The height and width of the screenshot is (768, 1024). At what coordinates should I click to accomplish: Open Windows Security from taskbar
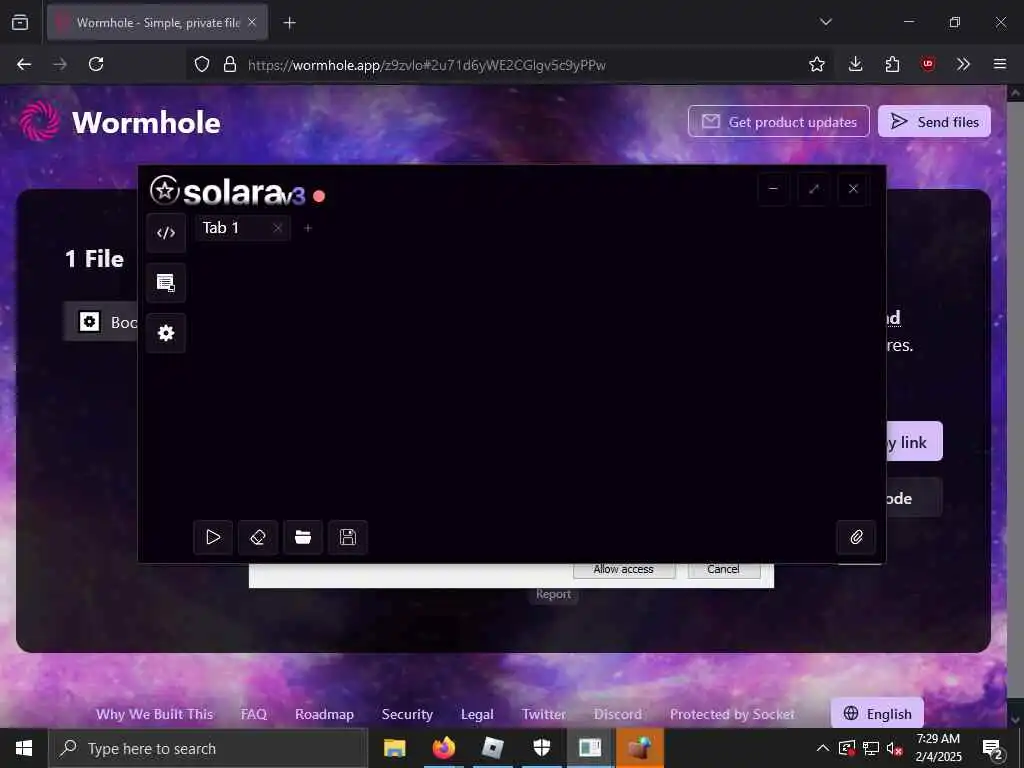coord(541,748)
